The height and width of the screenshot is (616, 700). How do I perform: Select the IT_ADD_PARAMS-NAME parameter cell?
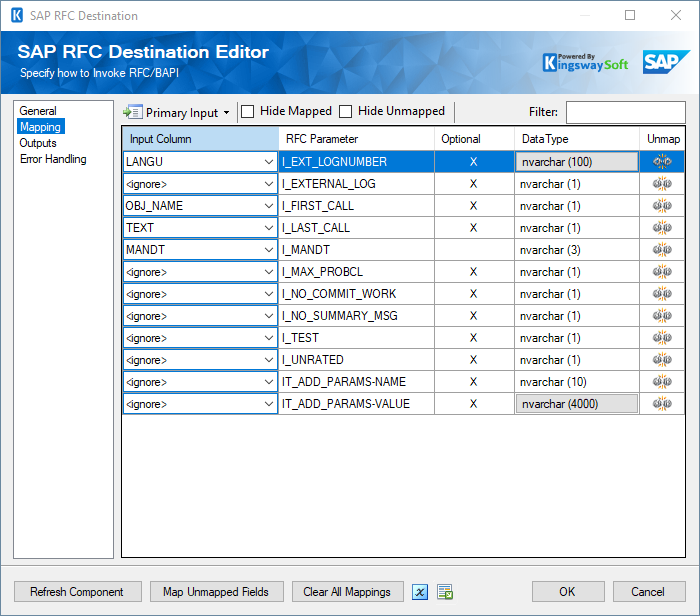[356, 382]
